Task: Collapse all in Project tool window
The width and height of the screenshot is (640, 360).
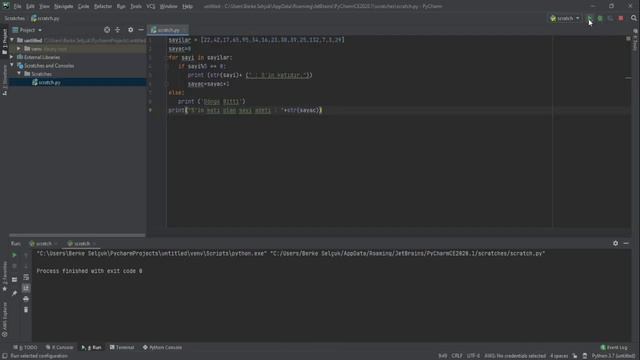Action: pos(118,30)
